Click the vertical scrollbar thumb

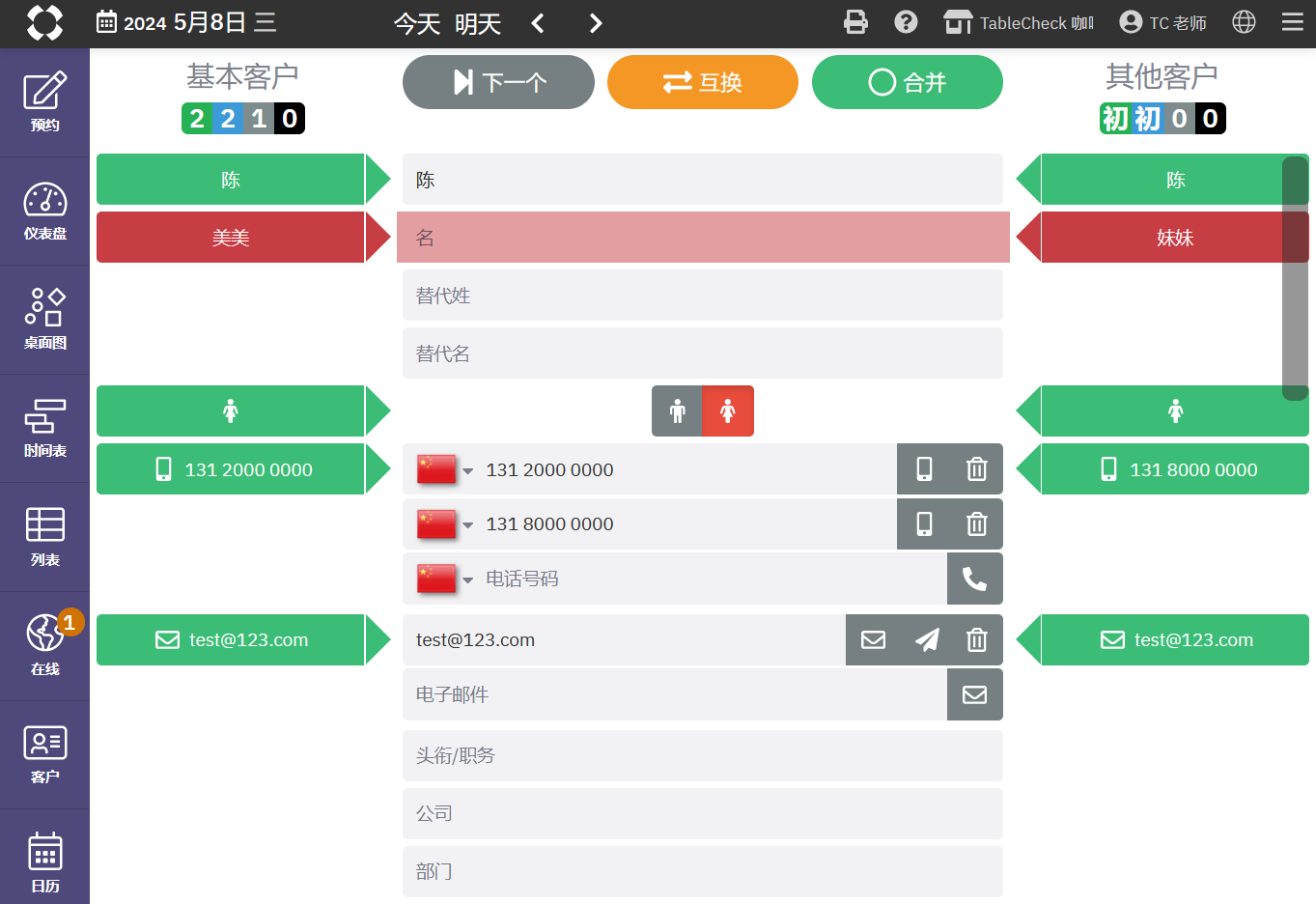click(x=1295, y=278)
